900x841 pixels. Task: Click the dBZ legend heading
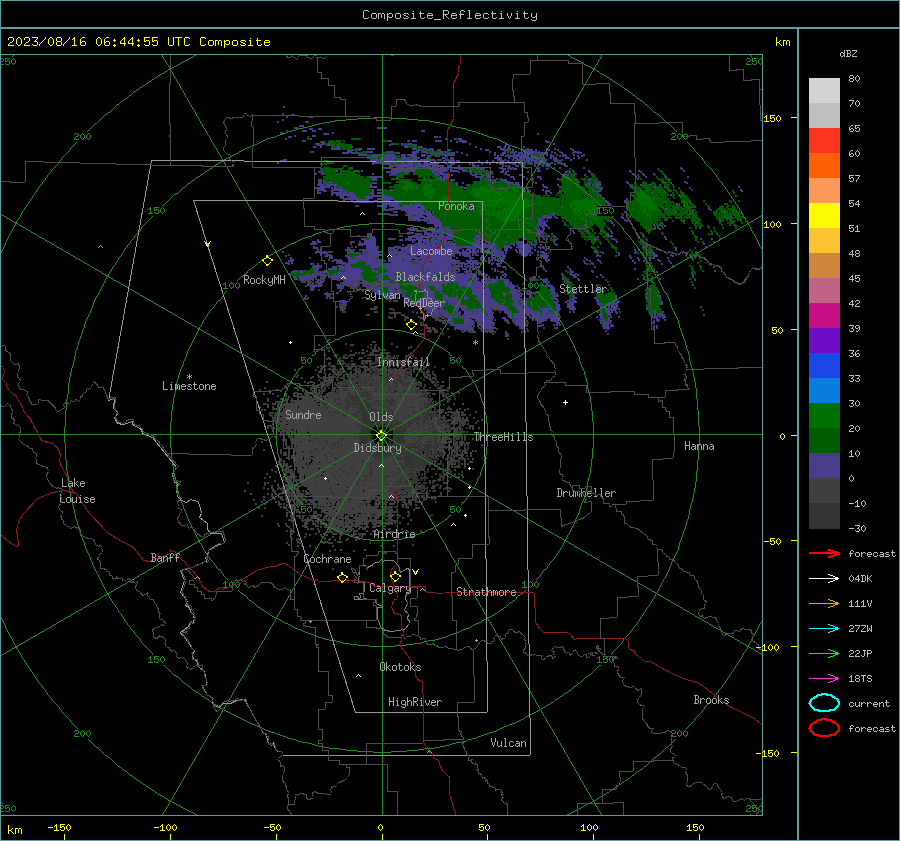(x=848, y=53)
